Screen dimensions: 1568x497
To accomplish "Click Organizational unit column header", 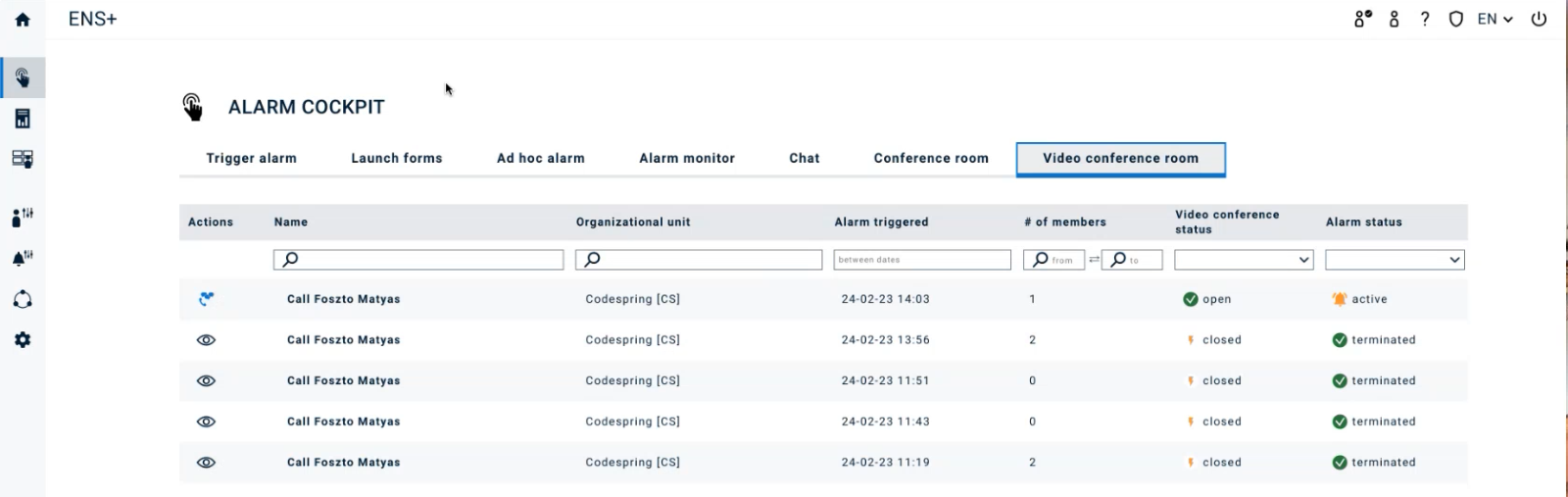I will point(633,223).
